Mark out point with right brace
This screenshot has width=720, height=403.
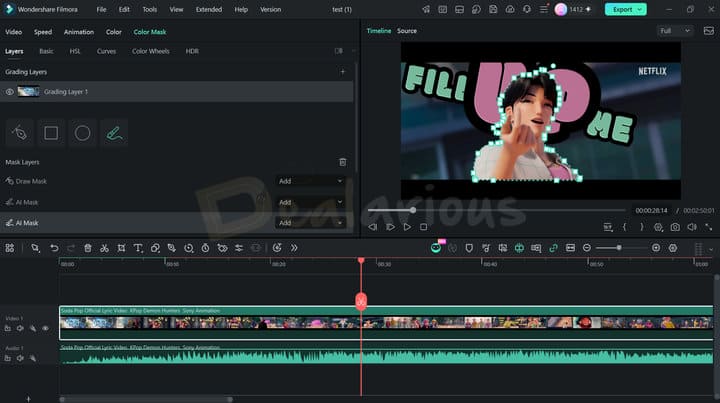tap(641, 227)
